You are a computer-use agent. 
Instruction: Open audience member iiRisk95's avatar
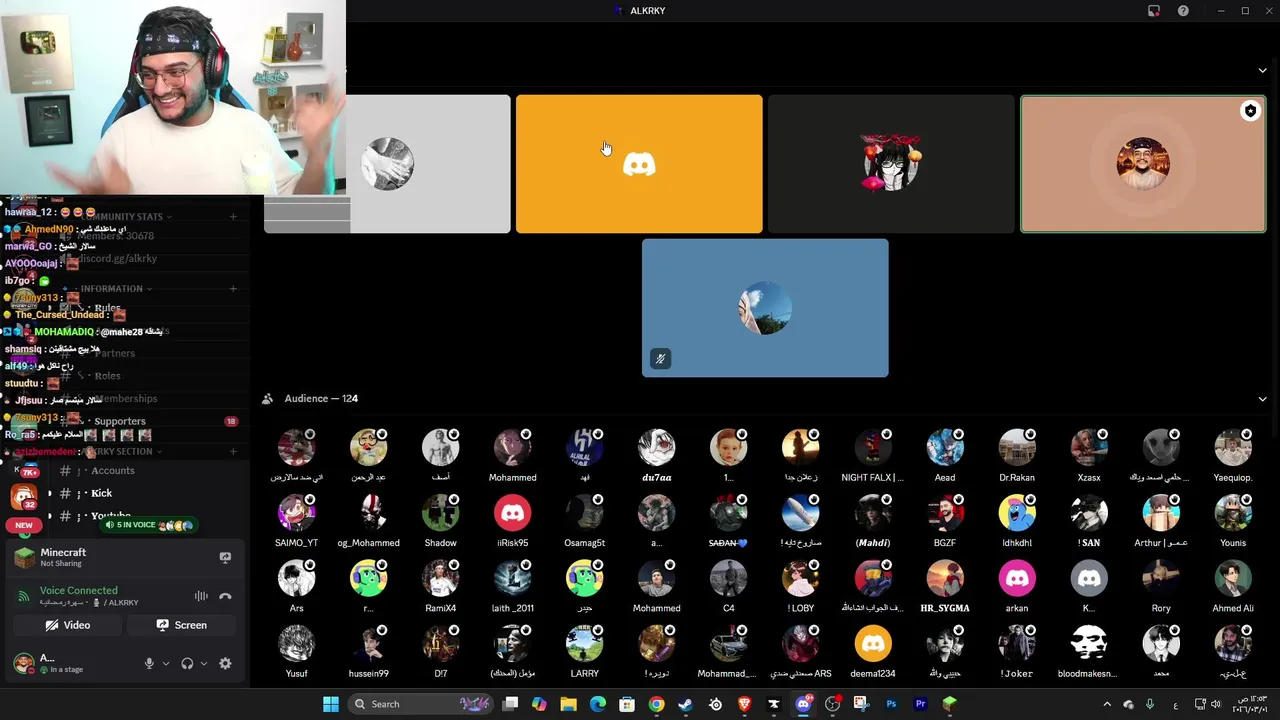point(512,513)
